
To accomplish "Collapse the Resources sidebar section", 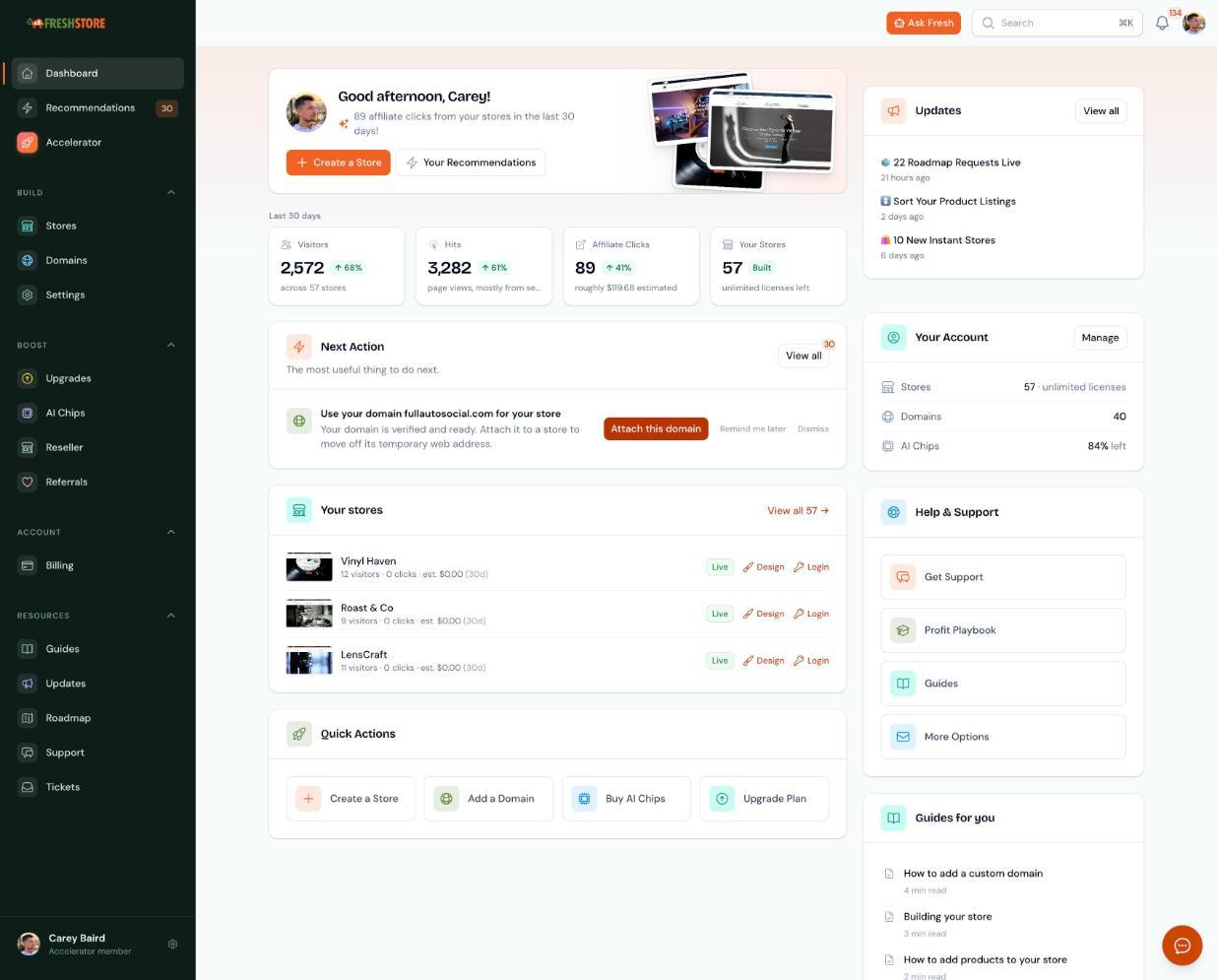I will 170,616.
